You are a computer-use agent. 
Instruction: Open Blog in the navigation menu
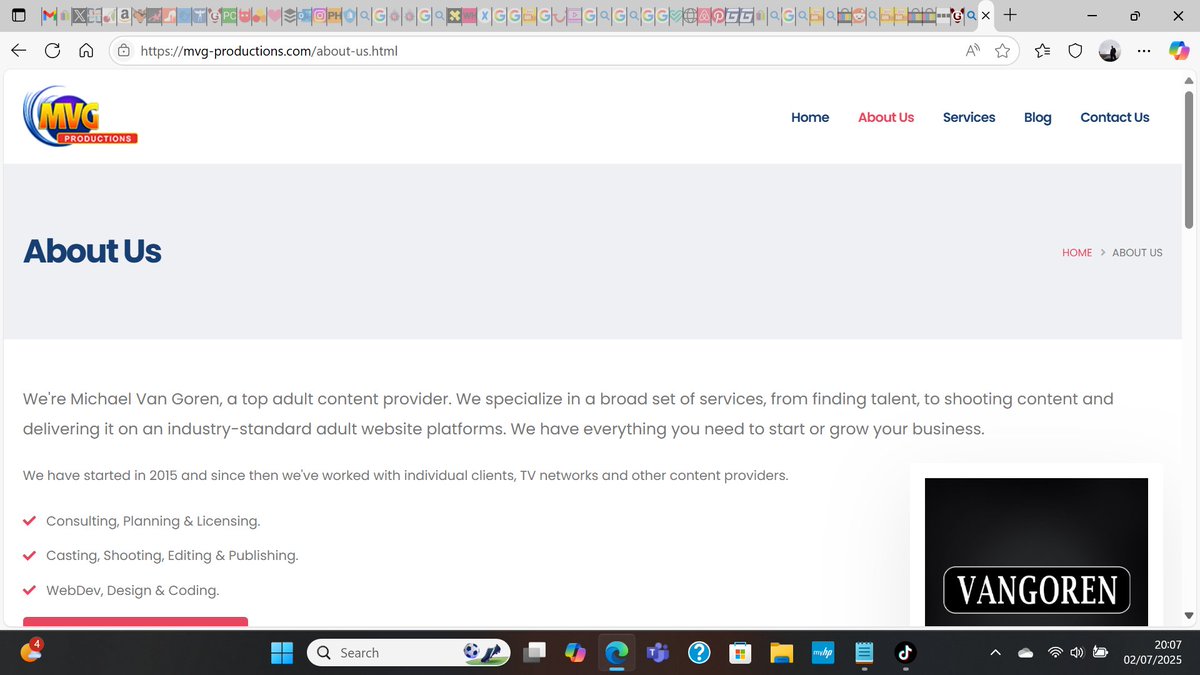1038,117
